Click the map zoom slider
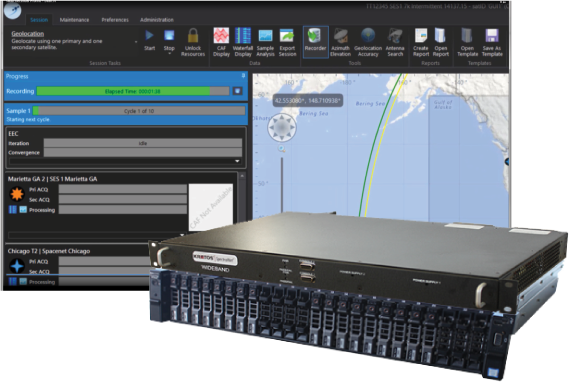The image size is (569, 382). [x=282, y=185]
